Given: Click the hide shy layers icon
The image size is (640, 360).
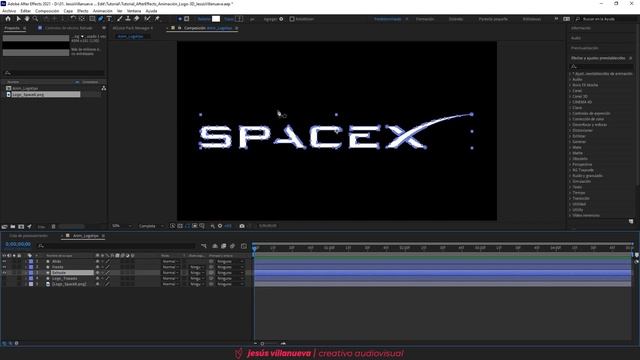Looking at the screenshot, I should coord(215,246).
